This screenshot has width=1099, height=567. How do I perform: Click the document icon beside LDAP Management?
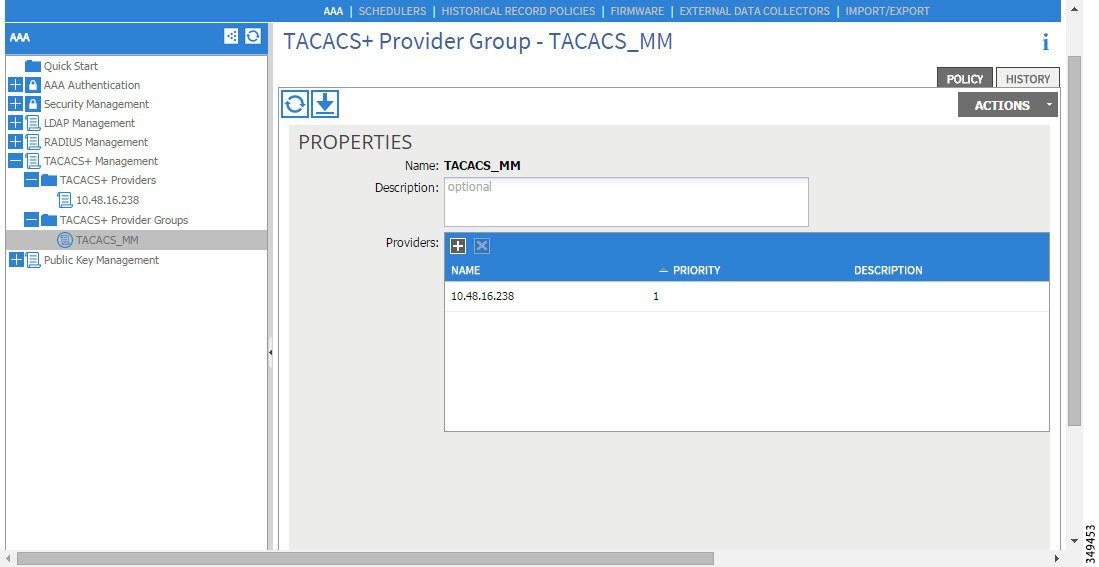click(x=33, y=123)
